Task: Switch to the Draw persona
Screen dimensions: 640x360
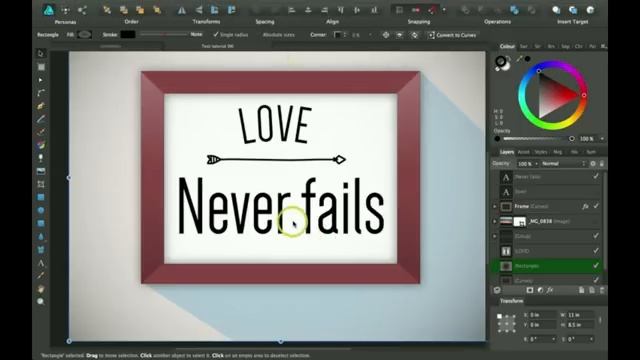Action: tap(49, 10)
